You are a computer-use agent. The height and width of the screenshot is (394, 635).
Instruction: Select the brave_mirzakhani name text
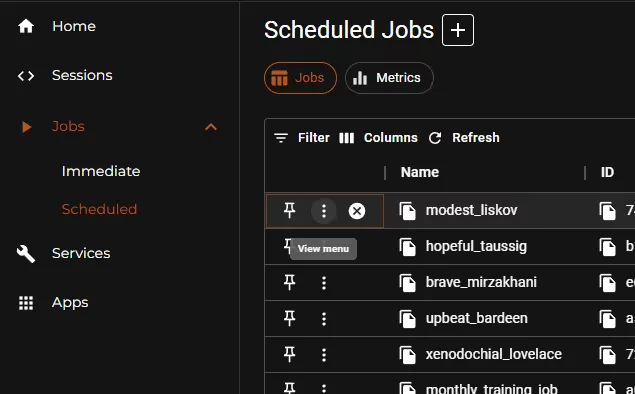coord(481,282)
